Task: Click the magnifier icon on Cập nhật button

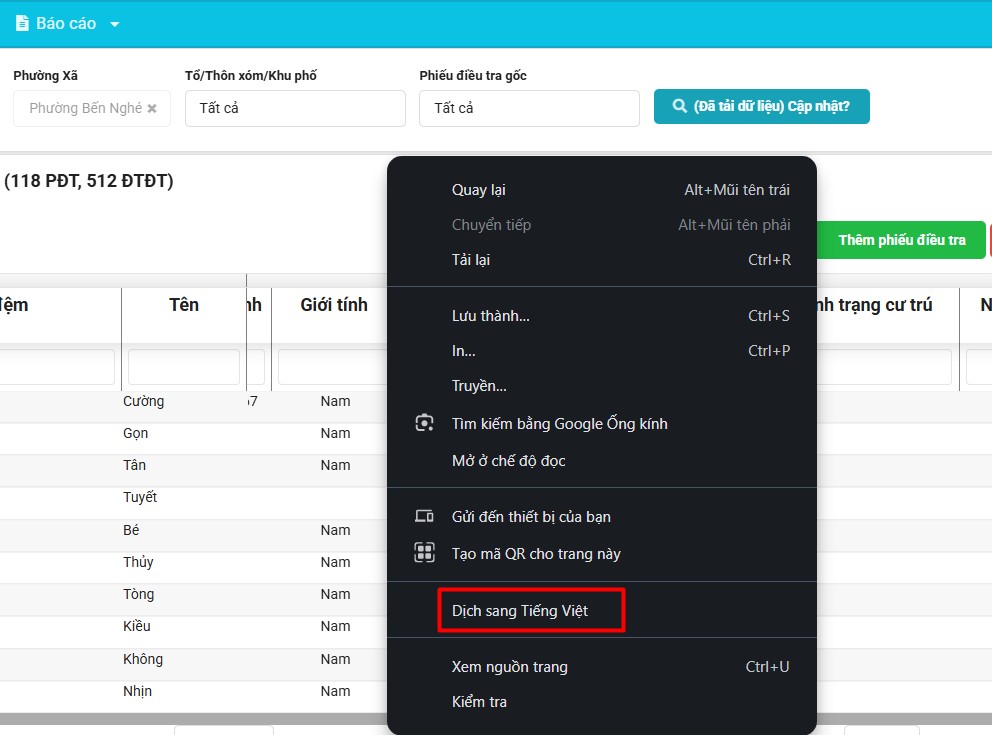Action: coord(679,106)
